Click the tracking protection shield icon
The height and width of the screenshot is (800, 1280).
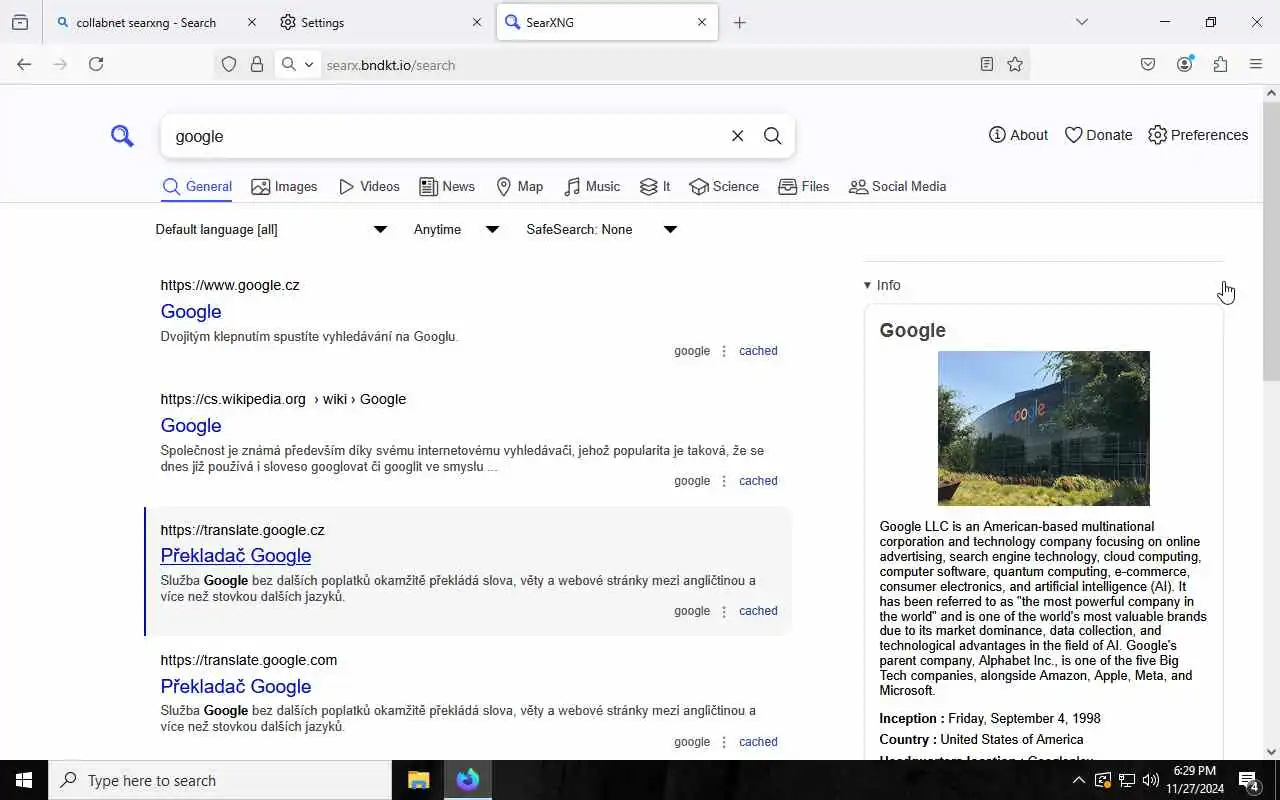click(x=229, y=64)
